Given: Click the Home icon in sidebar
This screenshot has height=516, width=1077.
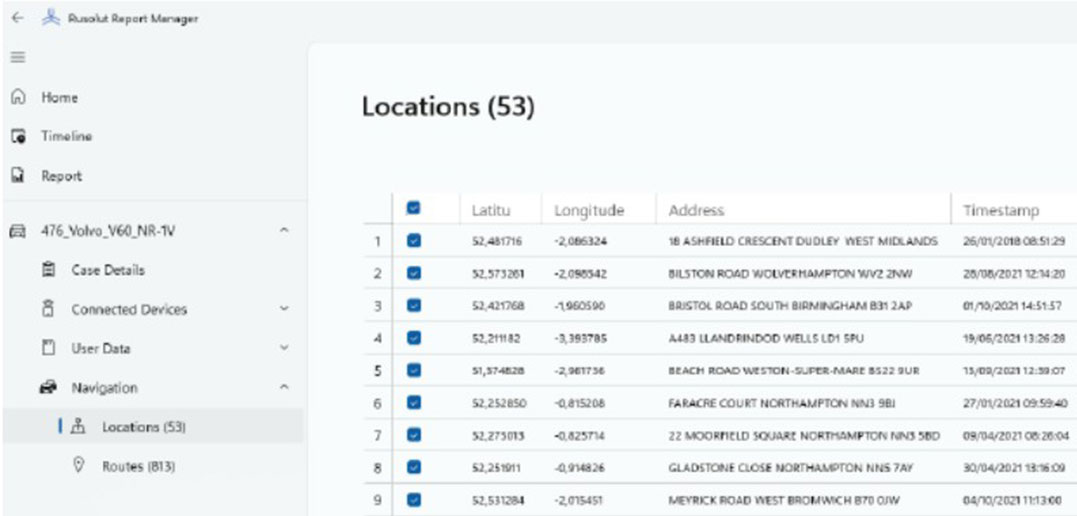Looking at the screenshot, I should [x=17, y=98].
